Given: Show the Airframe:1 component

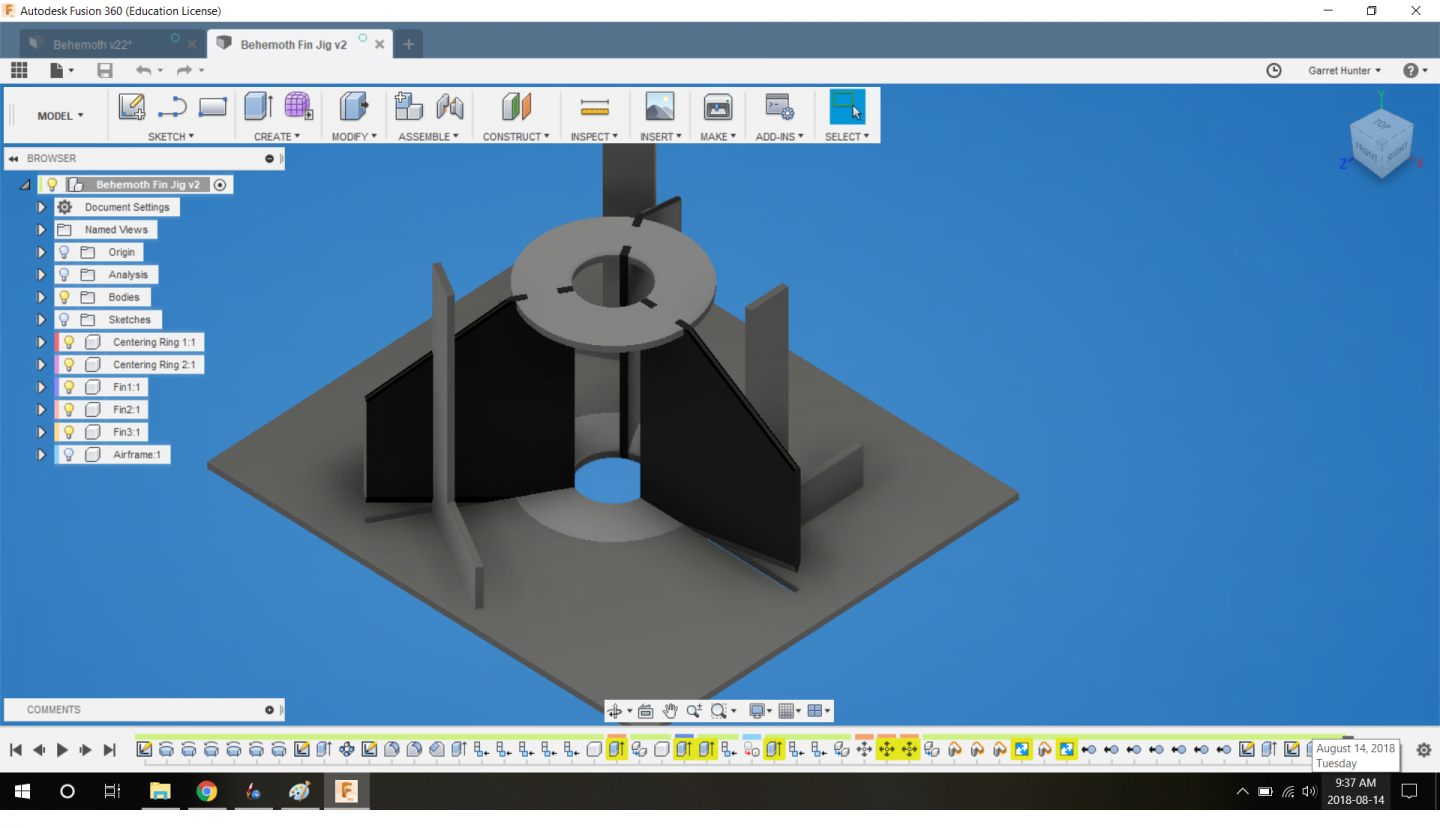Looking at the screenshot, I should (69, 454).
